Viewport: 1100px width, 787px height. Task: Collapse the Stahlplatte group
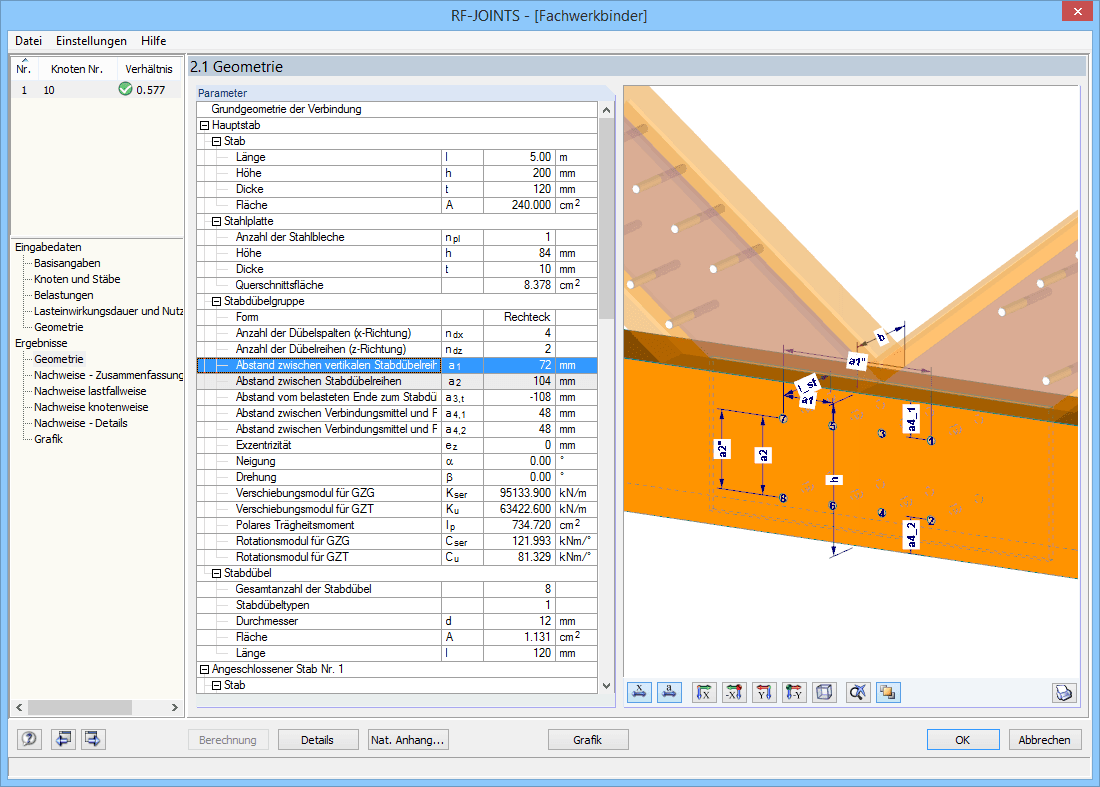pos(217,222)
